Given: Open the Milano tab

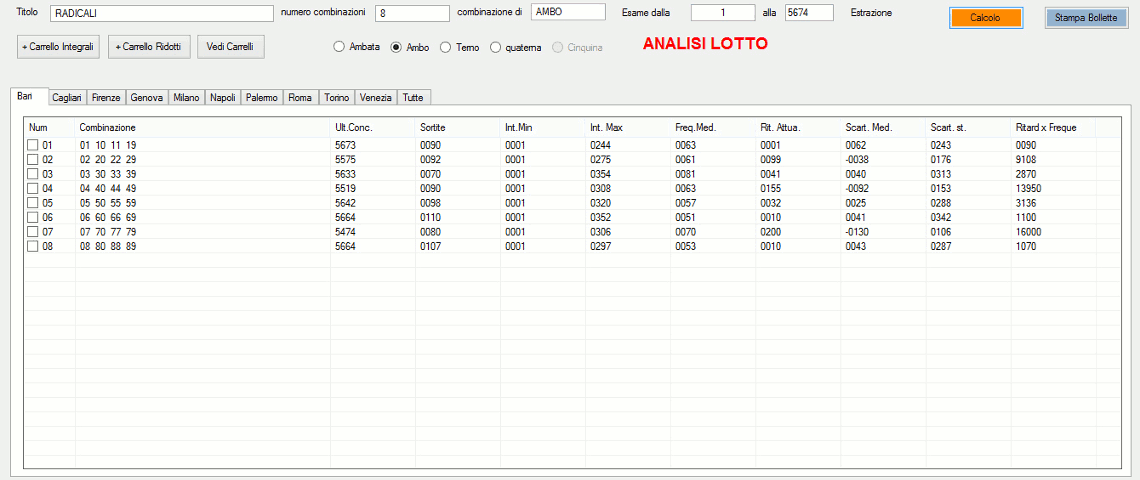Looking at the screenshot, I should pos(186,97).
